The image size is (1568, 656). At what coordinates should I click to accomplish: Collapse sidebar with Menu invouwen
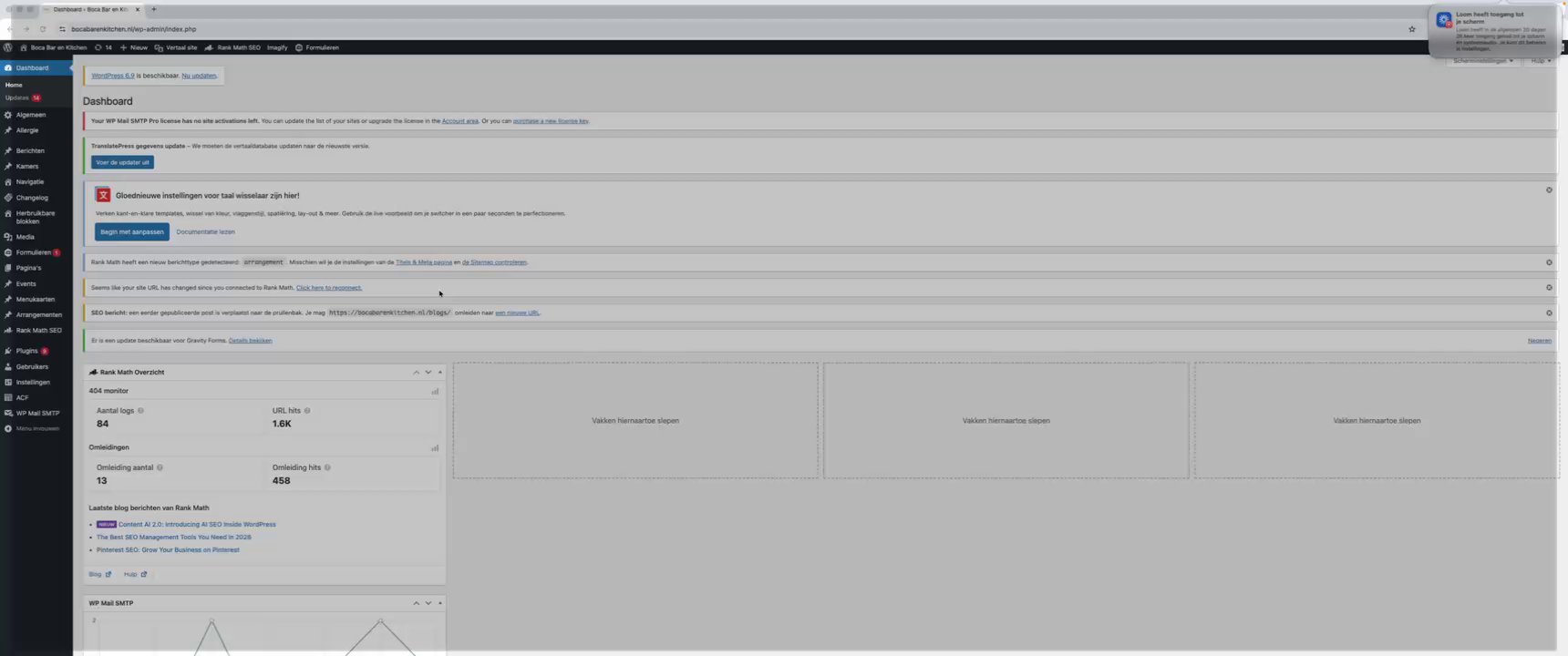(x=36, y=428)
